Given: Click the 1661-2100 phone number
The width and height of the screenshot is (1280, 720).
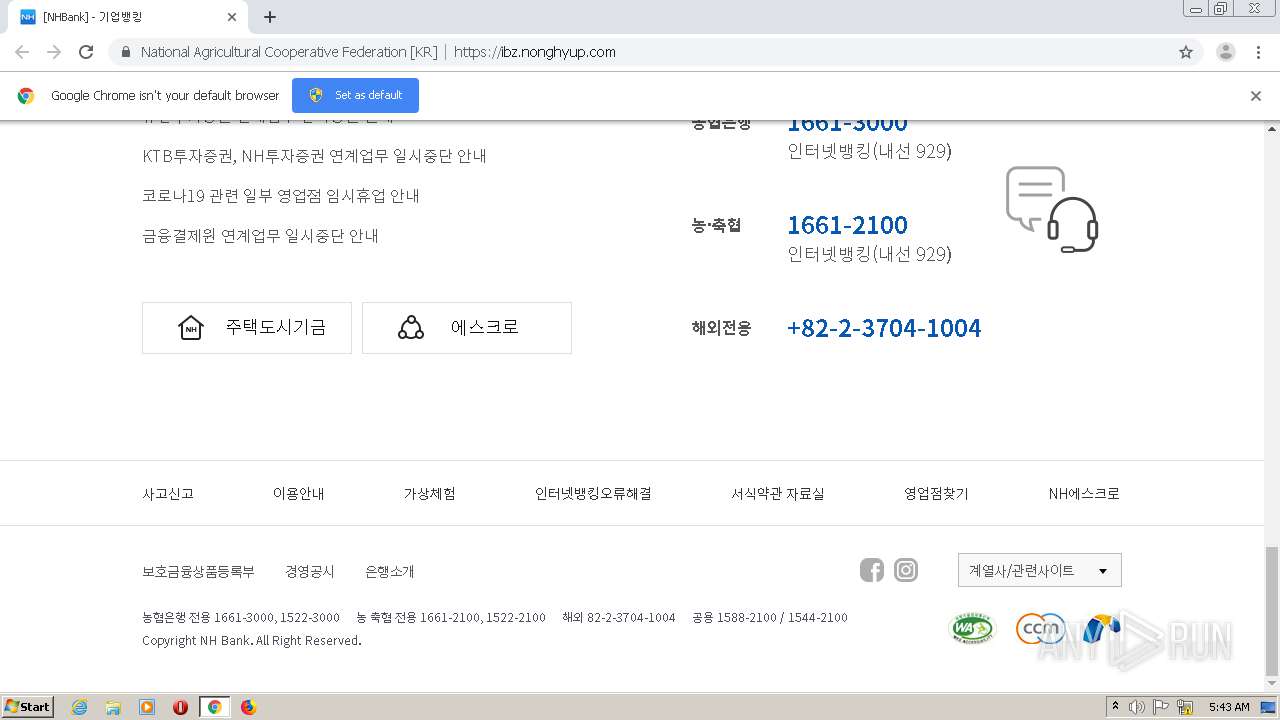Looking at the screenshot, I should [x=848, y=225].
